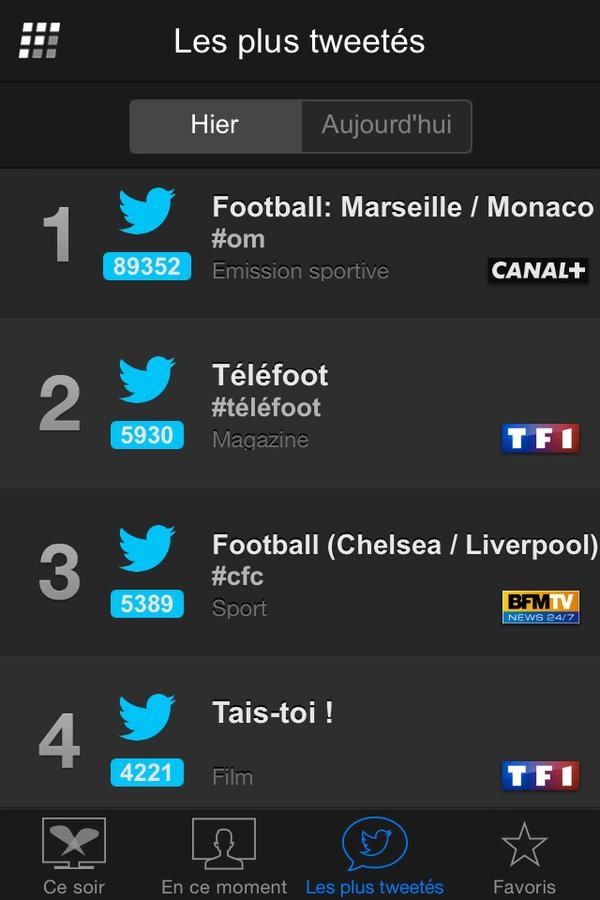600x900 pixels.
Task: Tap the Twitter bird next to Tais-toi !
Action: 146,716
